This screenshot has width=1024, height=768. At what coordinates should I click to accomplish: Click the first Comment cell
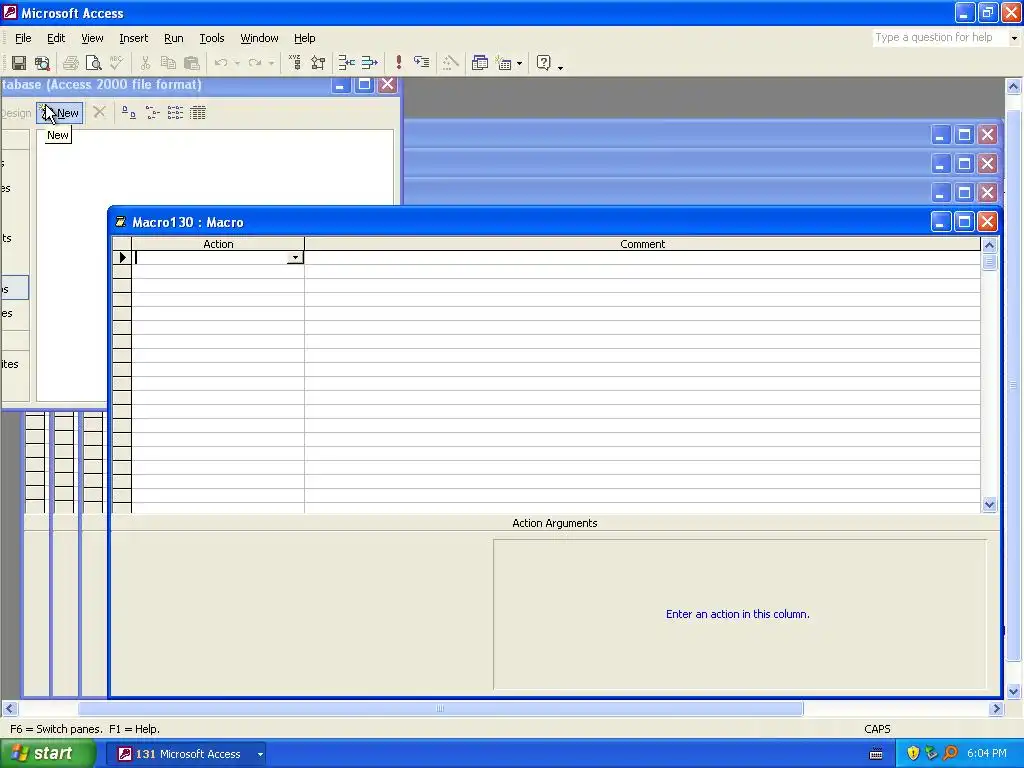point(642,257)
